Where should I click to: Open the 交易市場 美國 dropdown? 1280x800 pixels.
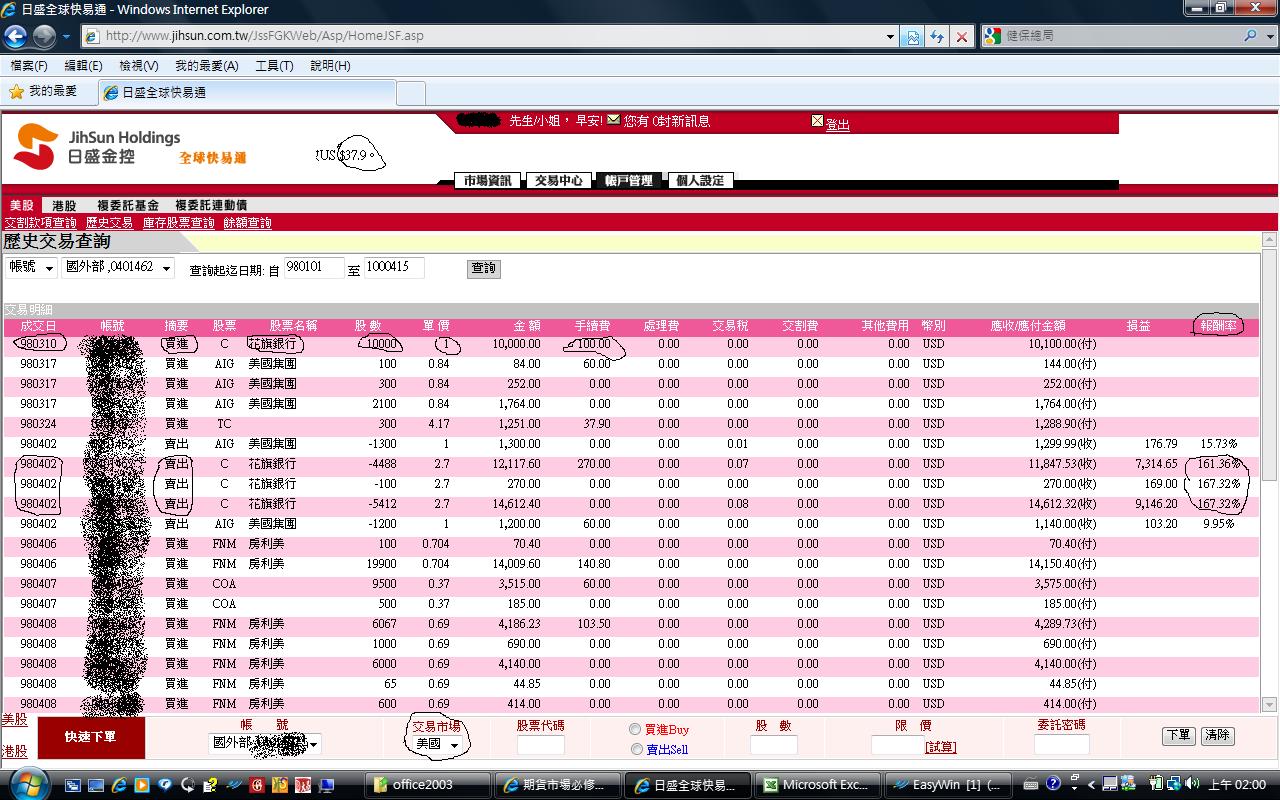[439, 744]
